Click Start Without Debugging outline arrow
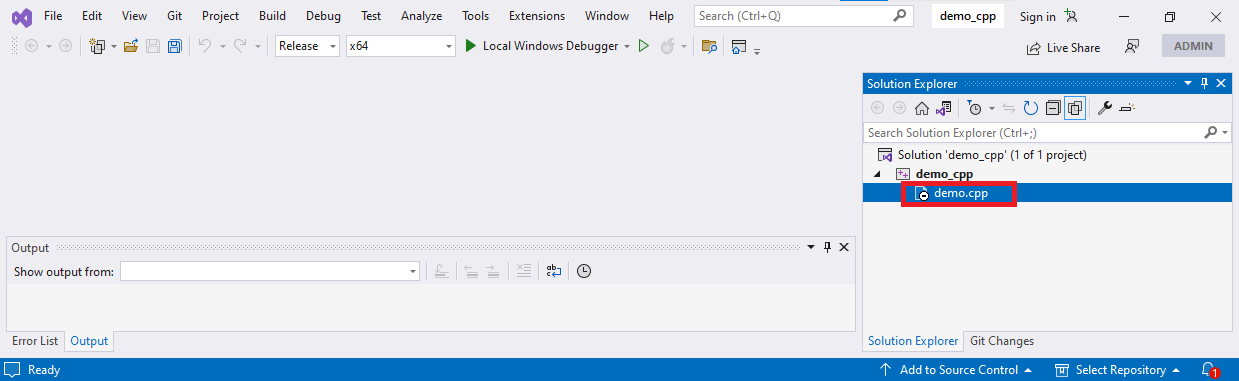 (x=644, y=46)
